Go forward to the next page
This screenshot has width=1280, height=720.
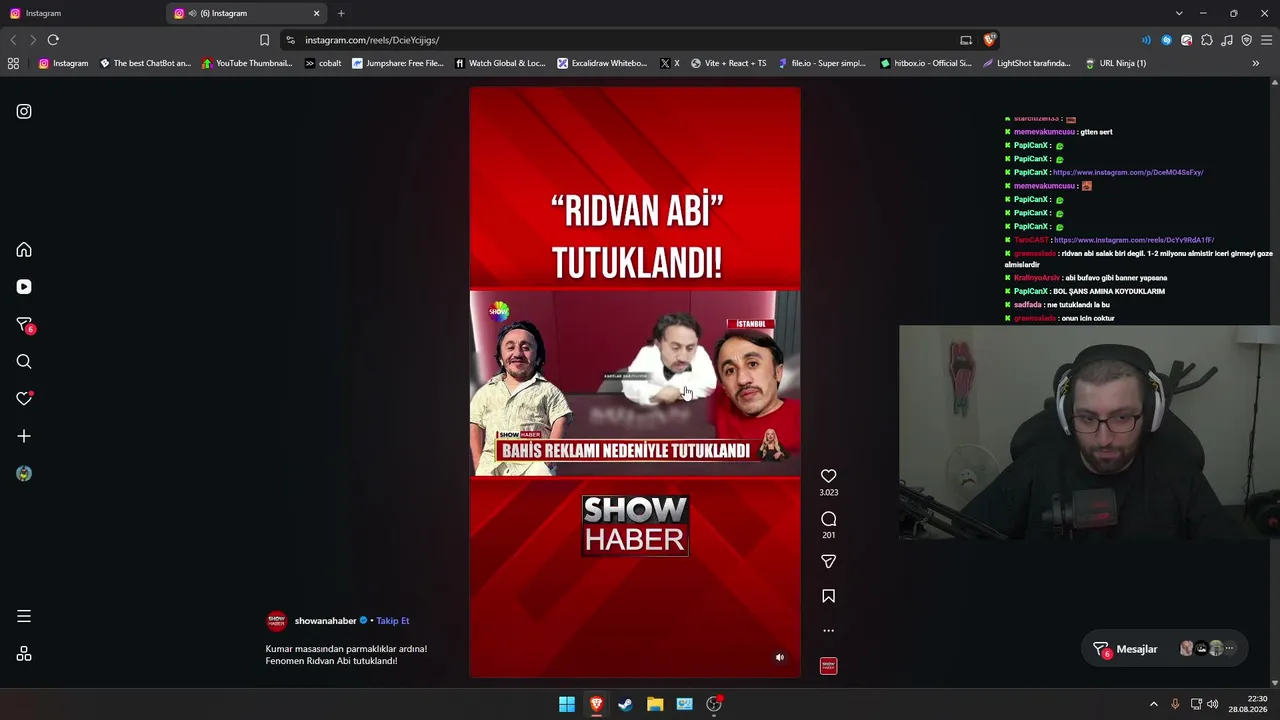tap(33, 40)
